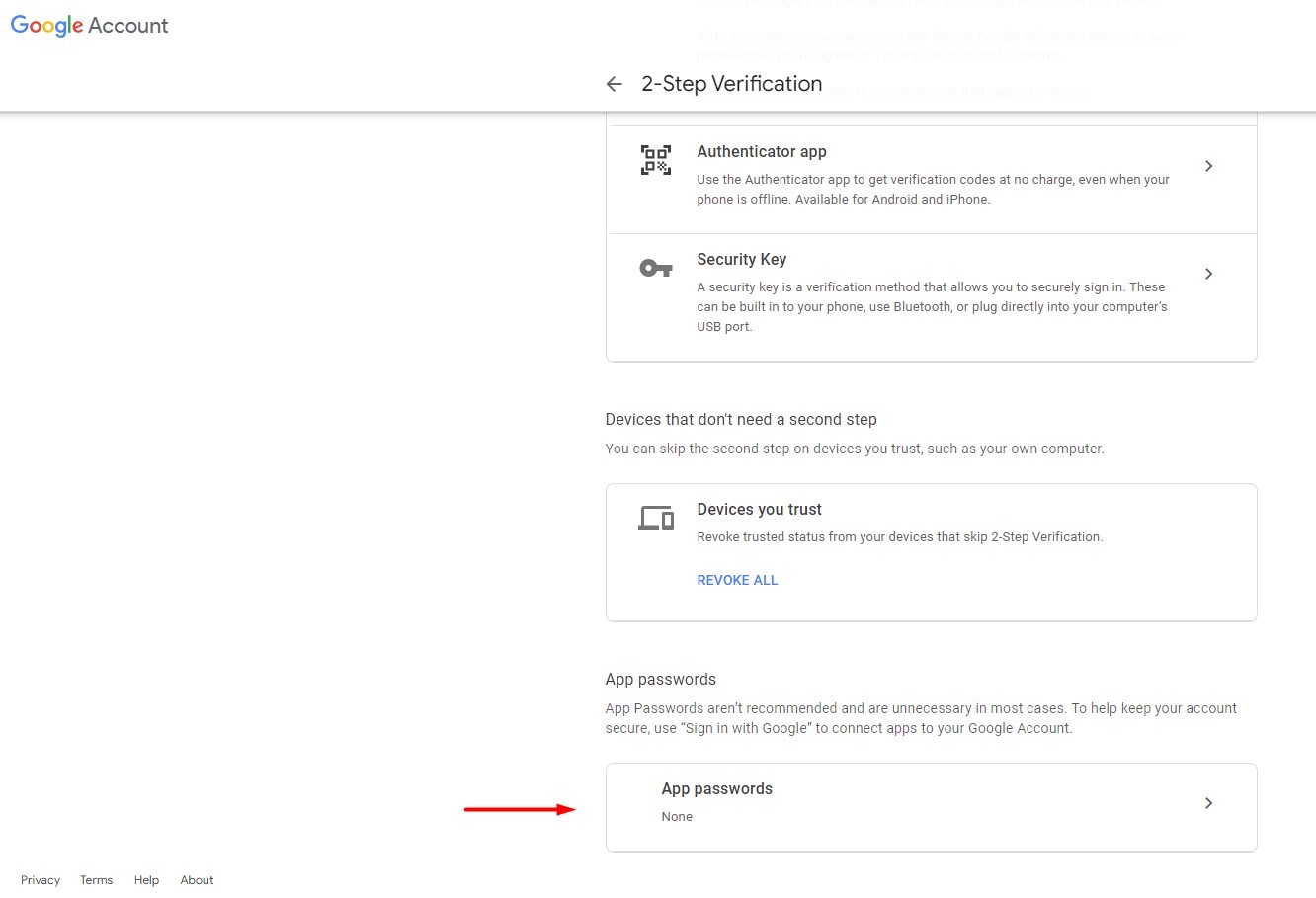Click the Devices you trust title

[760, 509]
